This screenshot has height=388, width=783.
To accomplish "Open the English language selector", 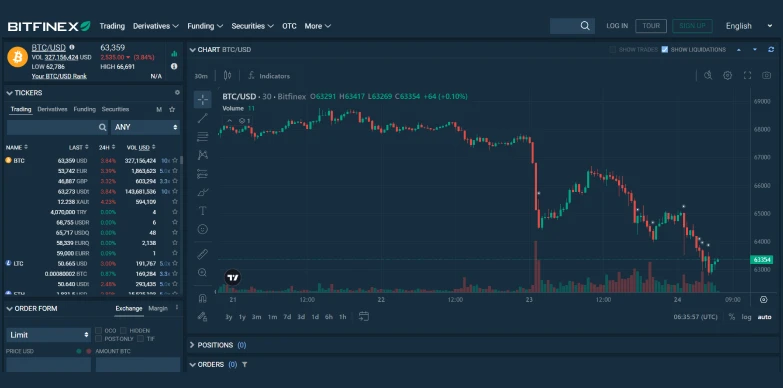I will 749,26.
